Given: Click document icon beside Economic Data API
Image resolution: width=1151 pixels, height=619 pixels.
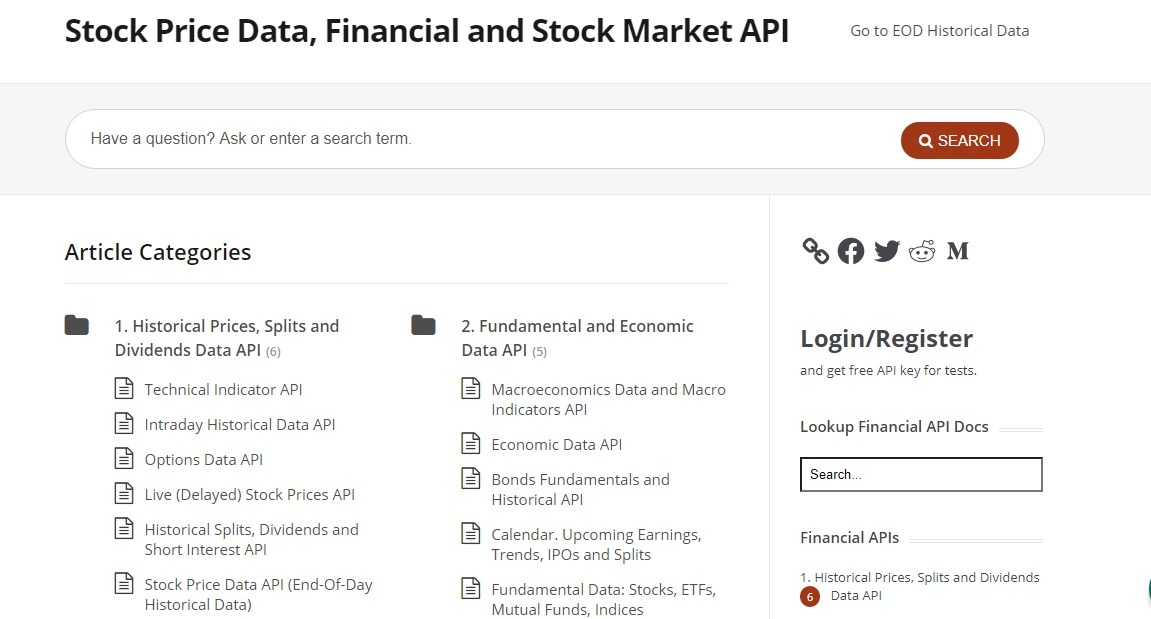Looking at the screenshot, I should click(471, 444).
